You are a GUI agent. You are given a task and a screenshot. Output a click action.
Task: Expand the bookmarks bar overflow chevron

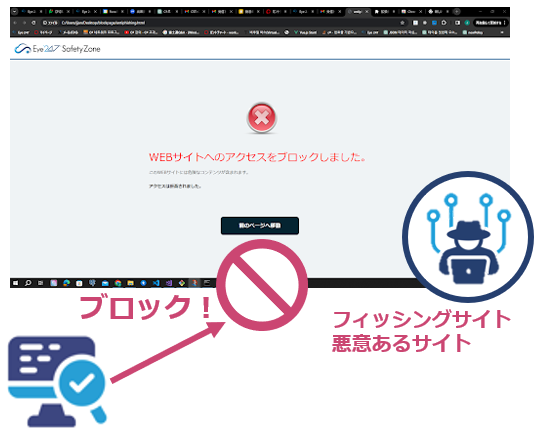coord(502,32)
